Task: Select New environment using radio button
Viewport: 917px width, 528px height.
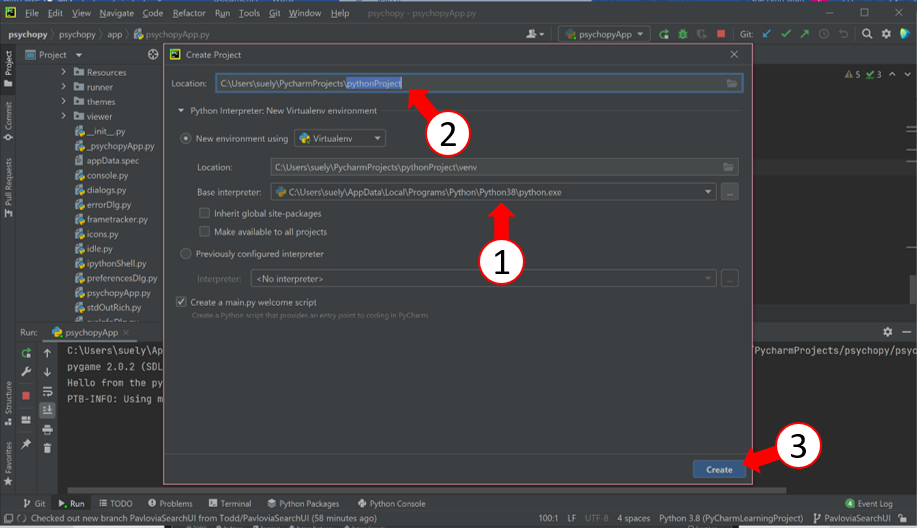Action: [185, 139]
